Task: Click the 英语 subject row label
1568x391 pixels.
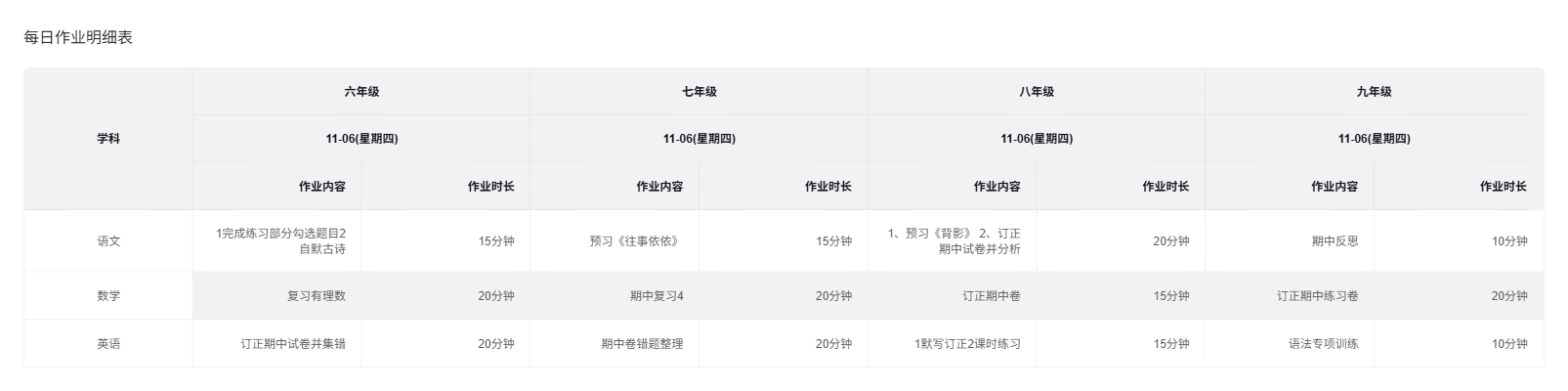Action: pos(108,344)
